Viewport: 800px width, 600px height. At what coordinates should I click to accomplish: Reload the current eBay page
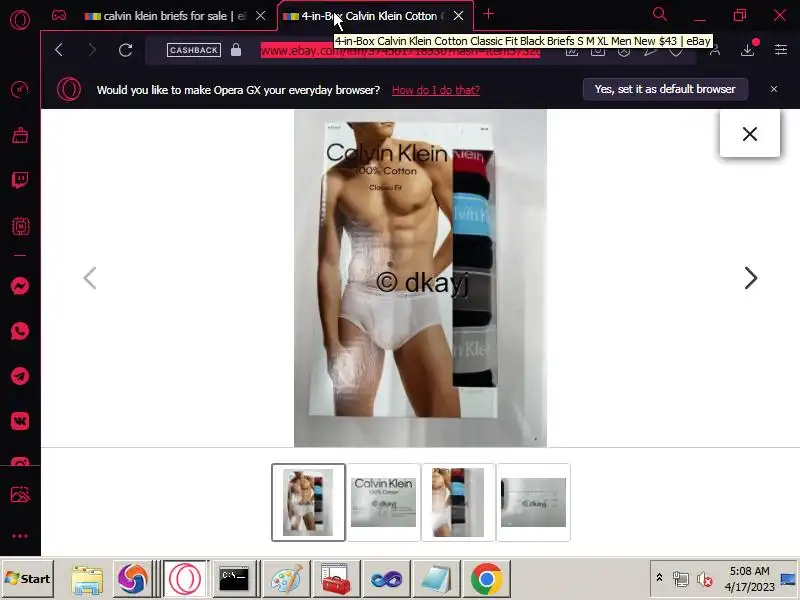(x=126, y=50)
